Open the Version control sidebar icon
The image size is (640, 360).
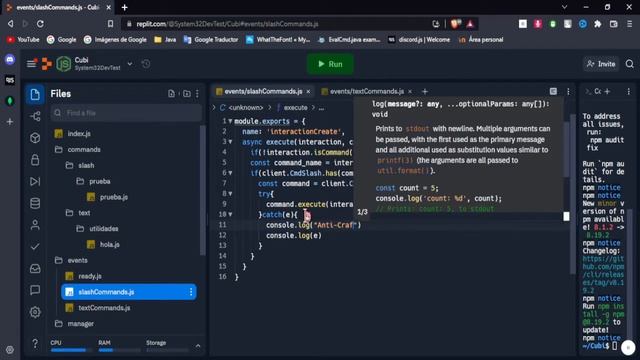coord(35,116)
